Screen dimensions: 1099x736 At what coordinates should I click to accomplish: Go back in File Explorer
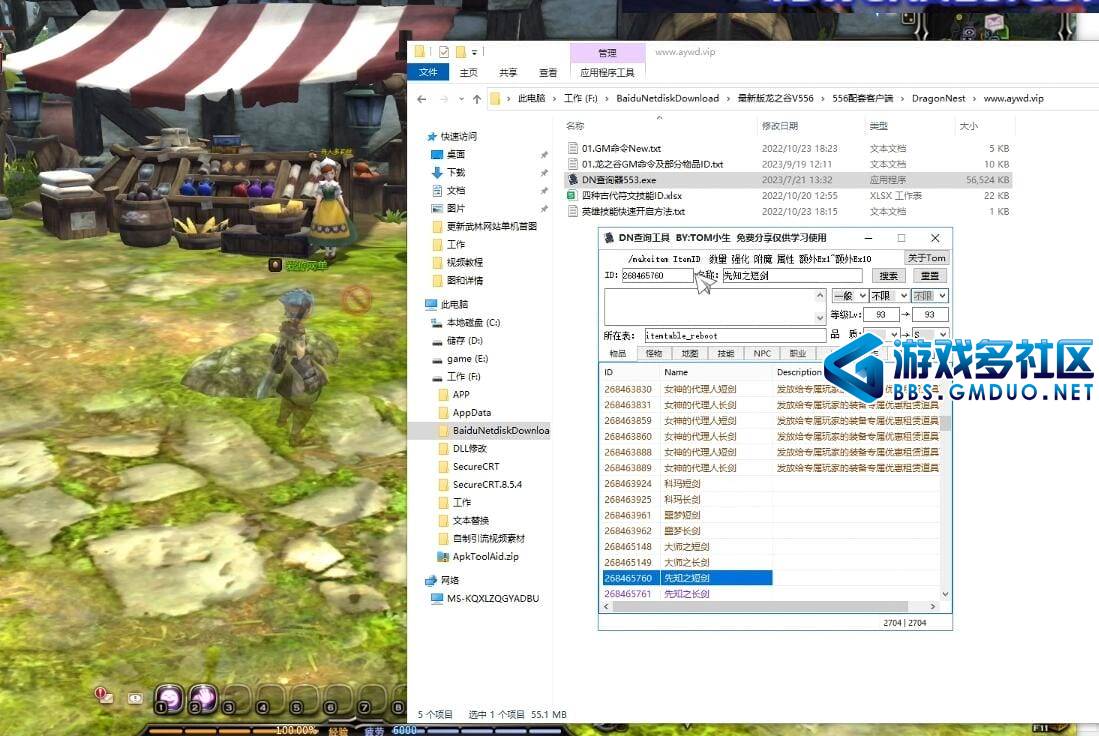point(421,99)
